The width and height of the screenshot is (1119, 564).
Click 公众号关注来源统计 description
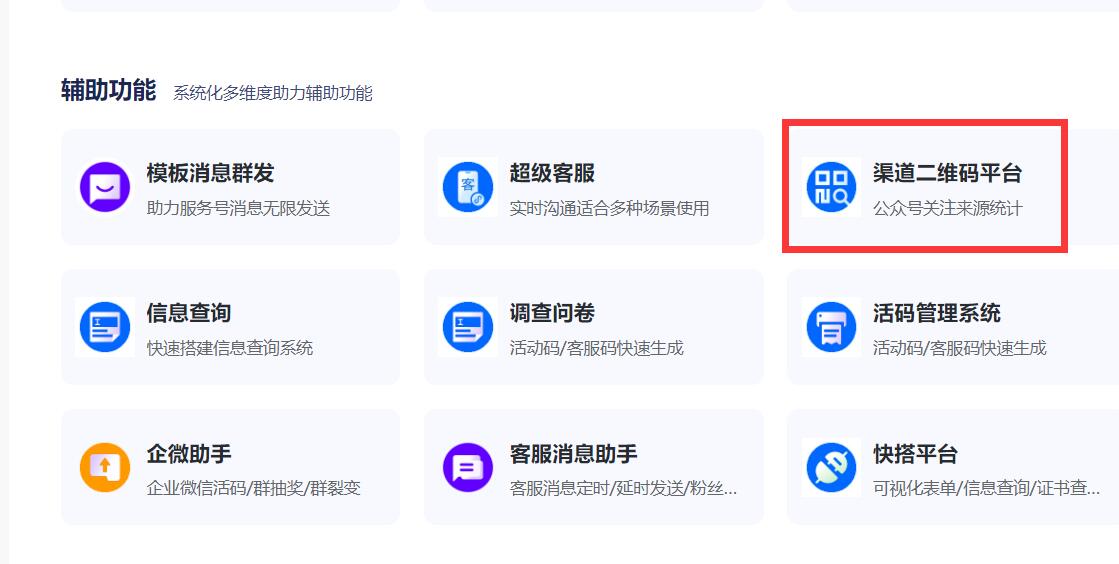point(948,208)
